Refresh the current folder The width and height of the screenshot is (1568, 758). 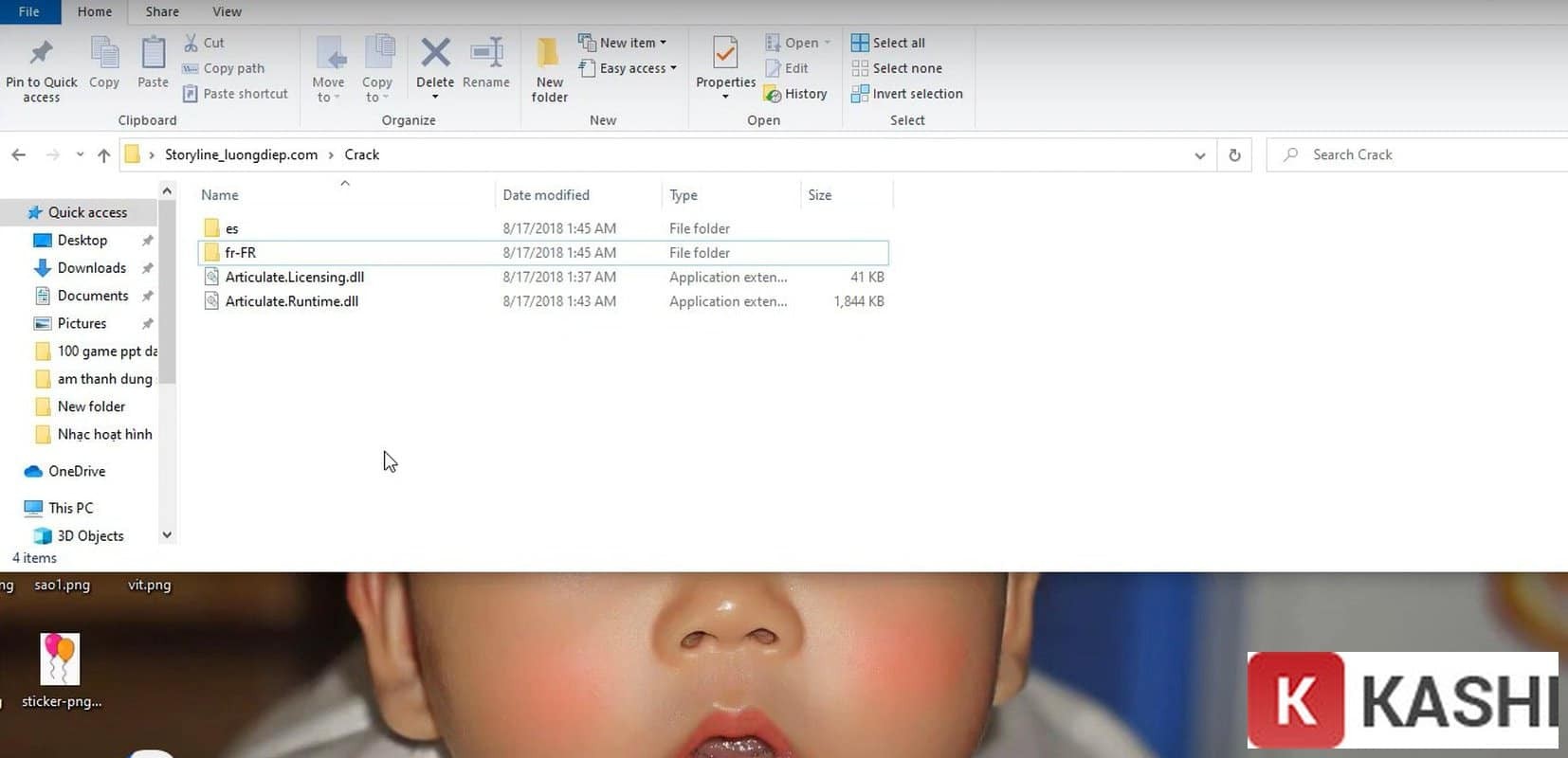tap(1234, 154)
